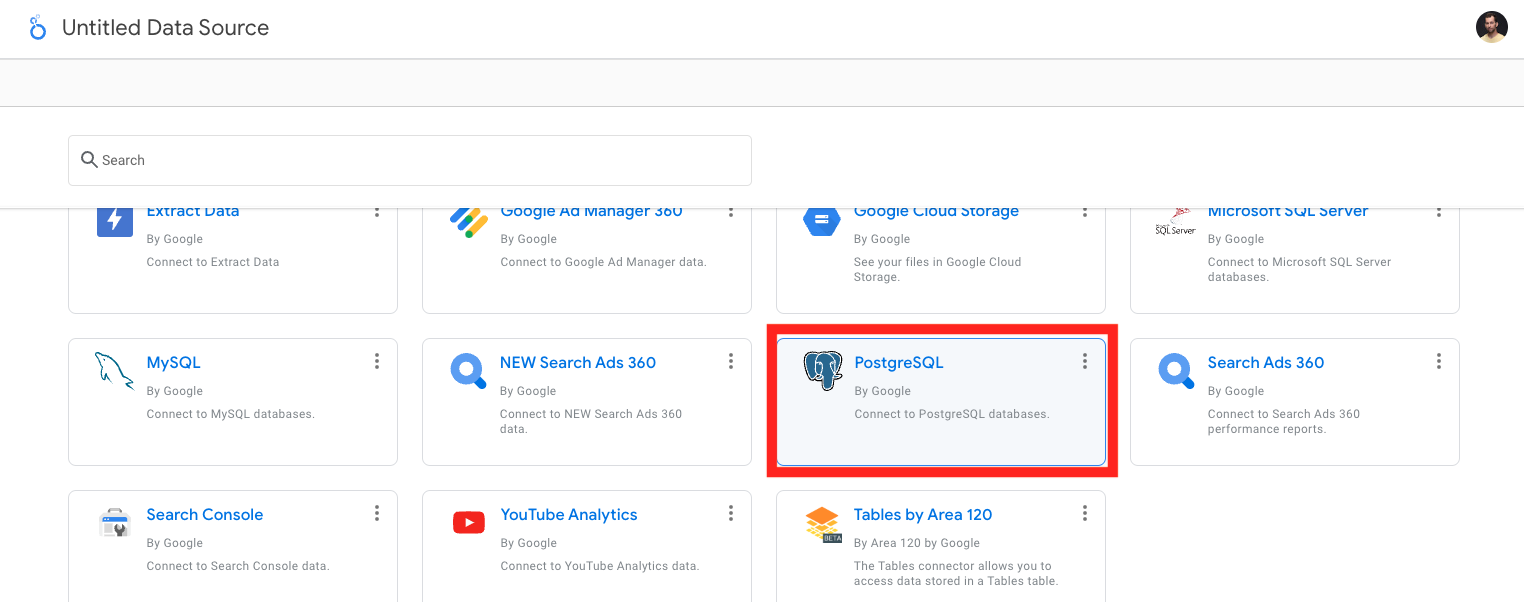
Task: Click the Looker Studio logo icon
Action: (x=38, y=27)
